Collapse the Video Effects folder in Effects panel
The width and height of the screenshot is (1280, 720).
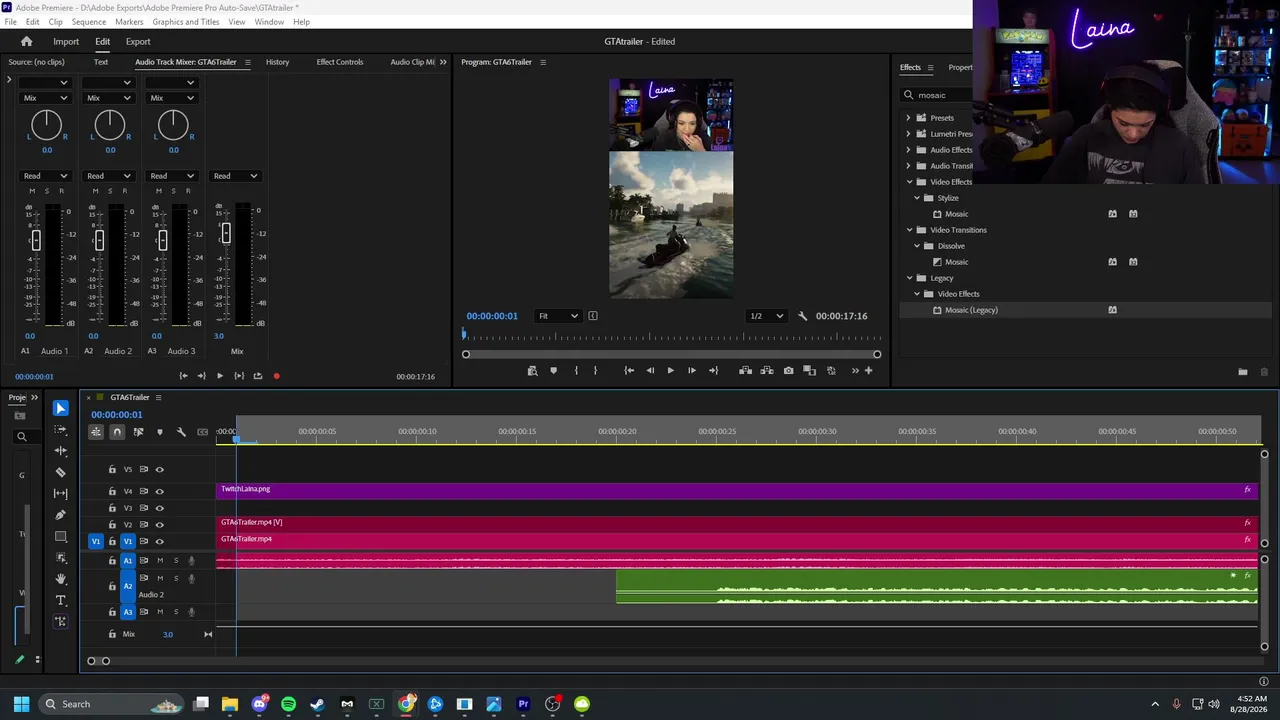click(x=909, y=182)
